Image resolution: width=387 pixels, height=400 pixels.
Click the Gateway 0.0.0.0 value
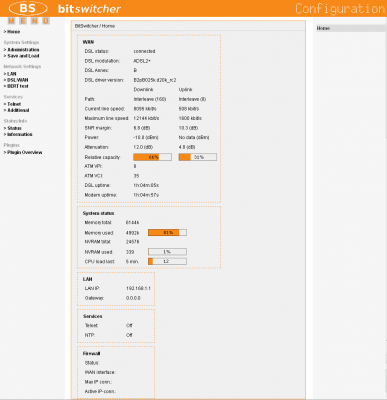133,298
